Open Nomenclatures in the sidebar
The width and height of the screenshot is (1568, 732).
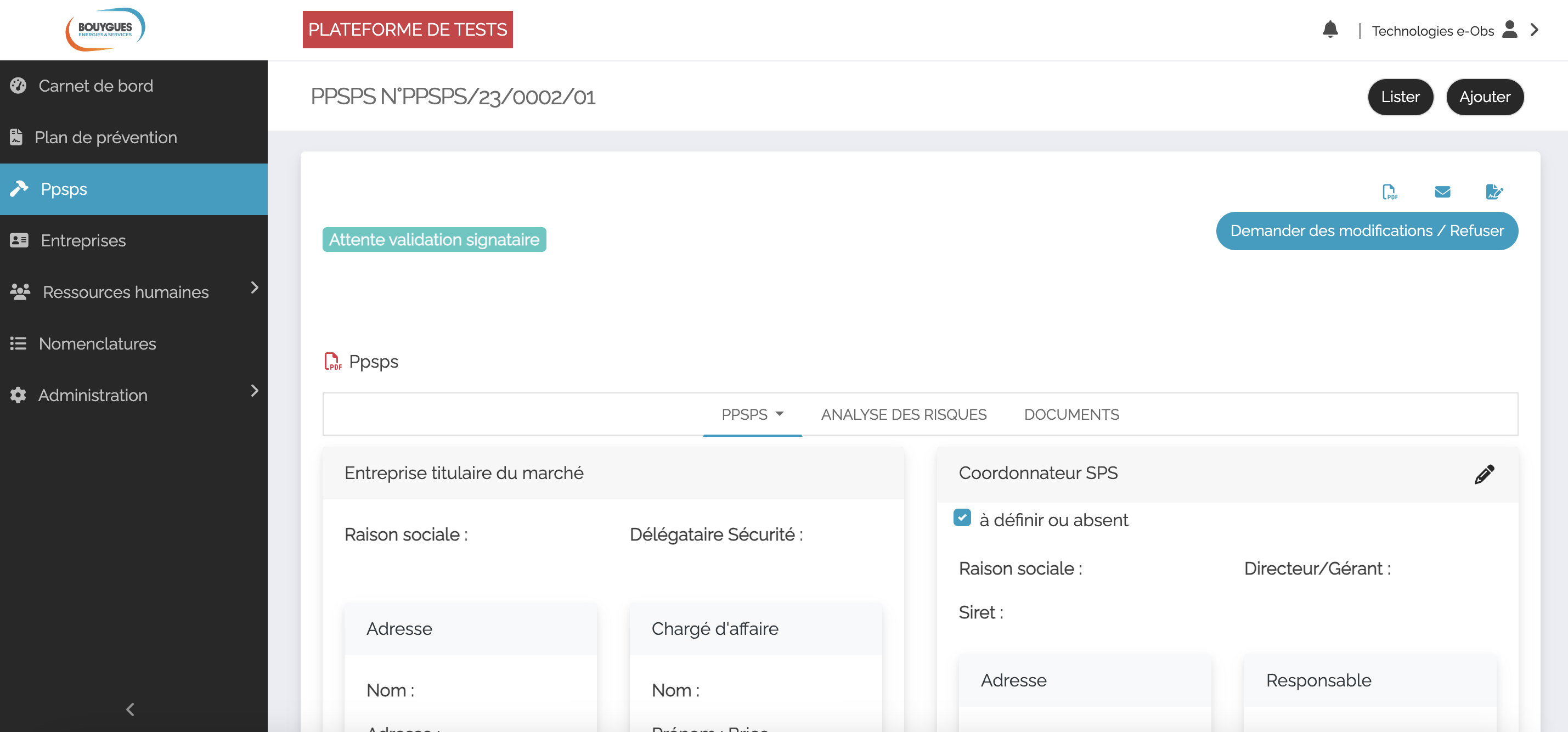point(98,344)
